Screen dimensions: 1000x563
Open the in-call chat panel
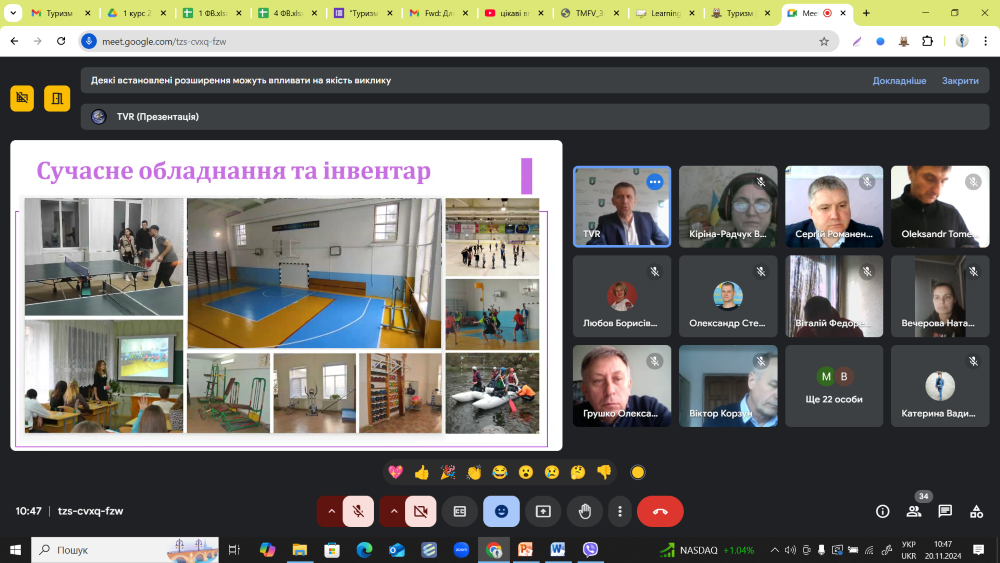(945, 511)
